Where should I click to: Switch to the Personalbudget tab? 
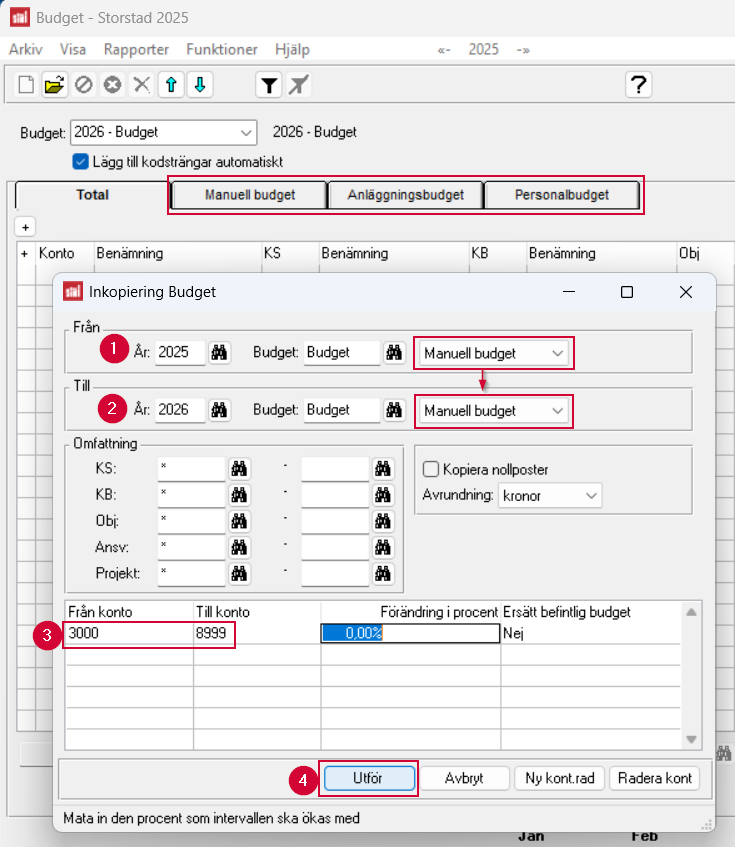(x=561, y=195)
